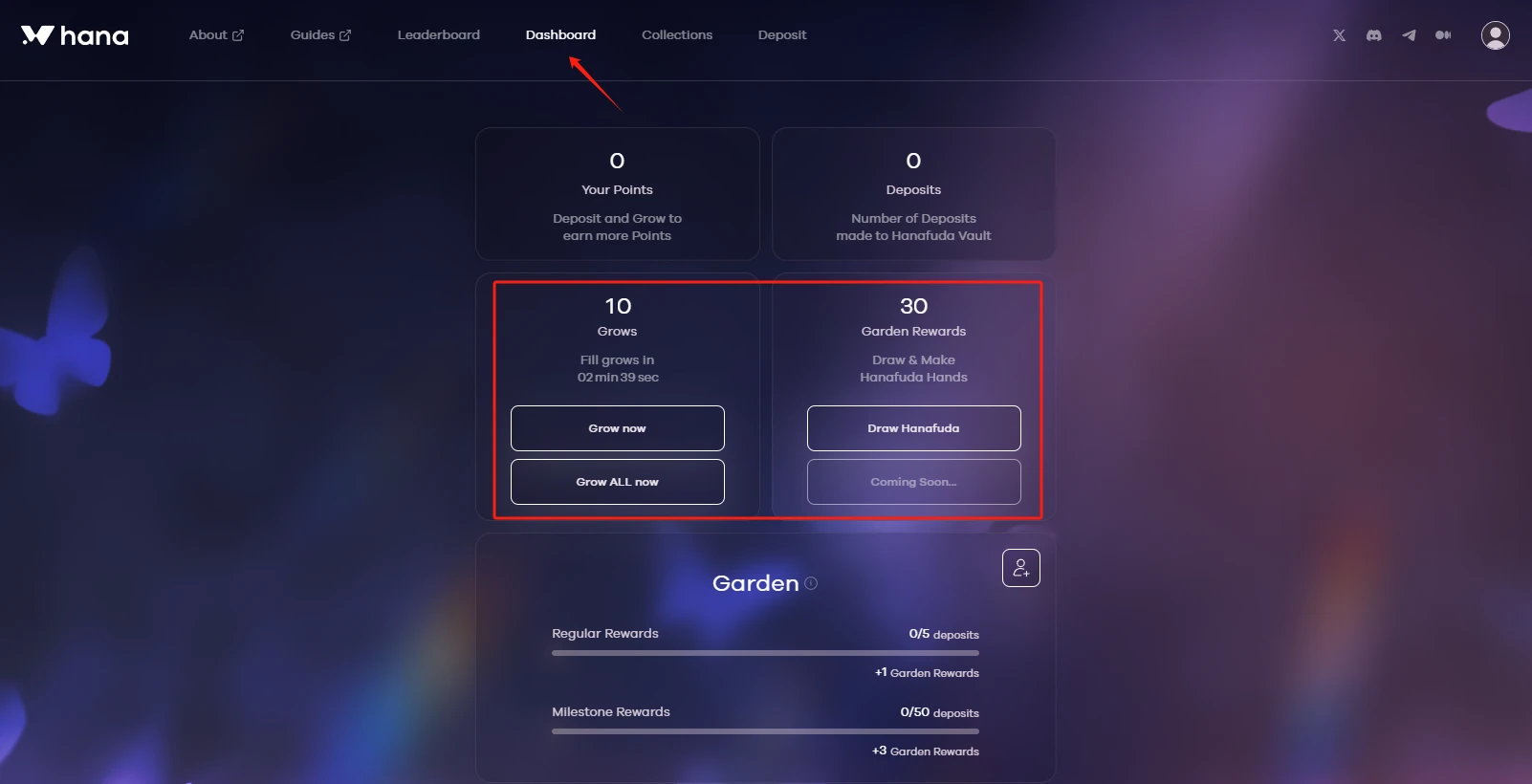Open the About external link
The image size is (1532, 784).
216,35
